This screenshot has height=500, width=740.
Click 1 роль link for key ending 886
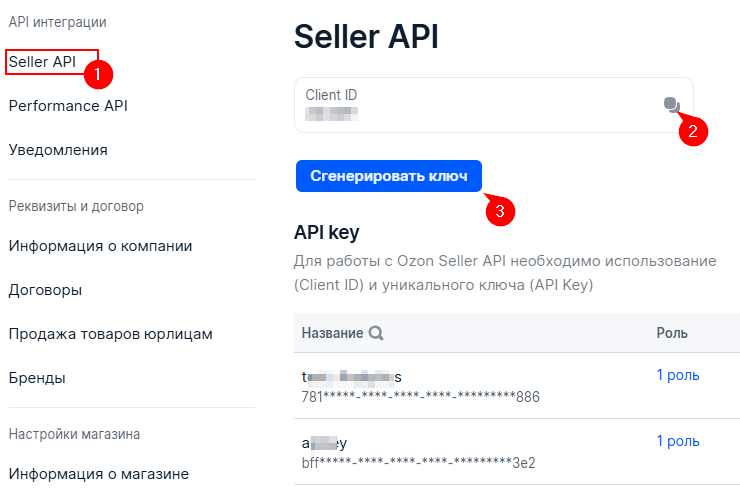pyautogui.click(x=677, y=375)
